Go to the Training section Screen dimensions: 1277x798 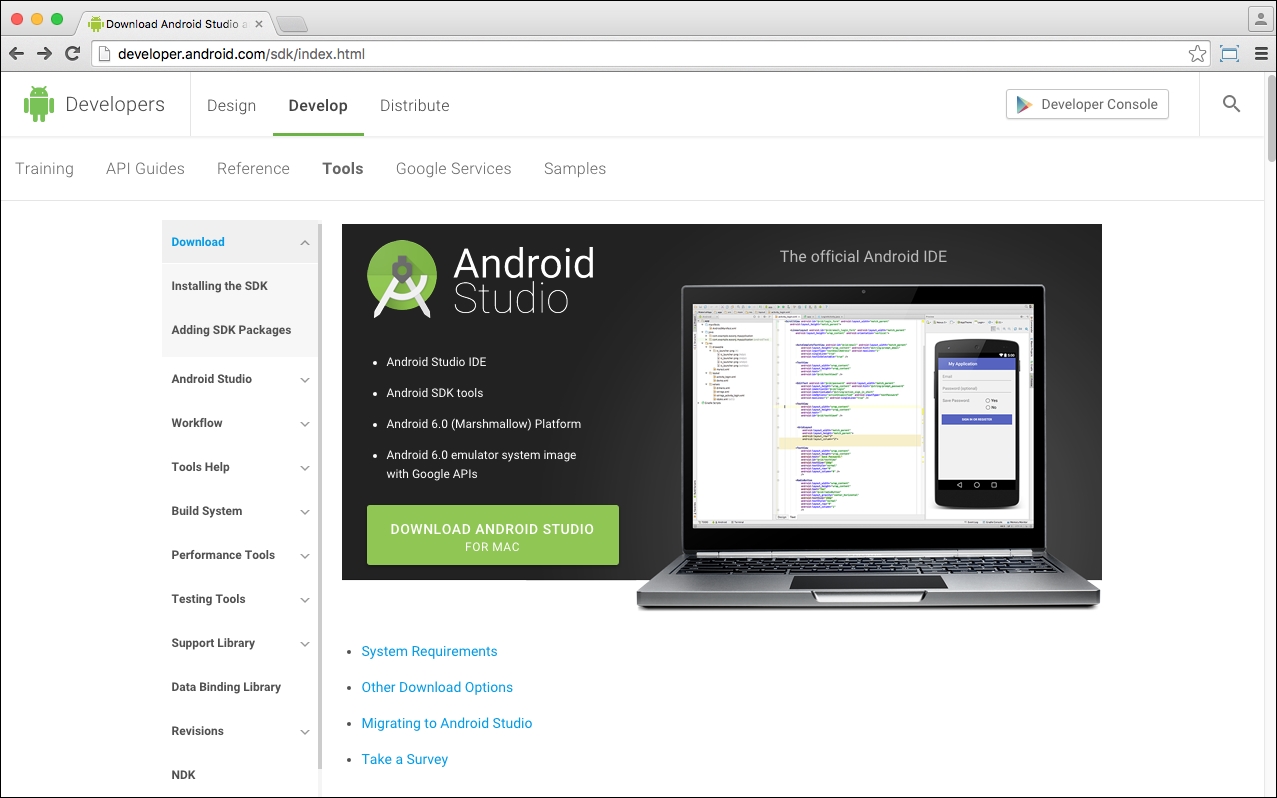(45, 168)
